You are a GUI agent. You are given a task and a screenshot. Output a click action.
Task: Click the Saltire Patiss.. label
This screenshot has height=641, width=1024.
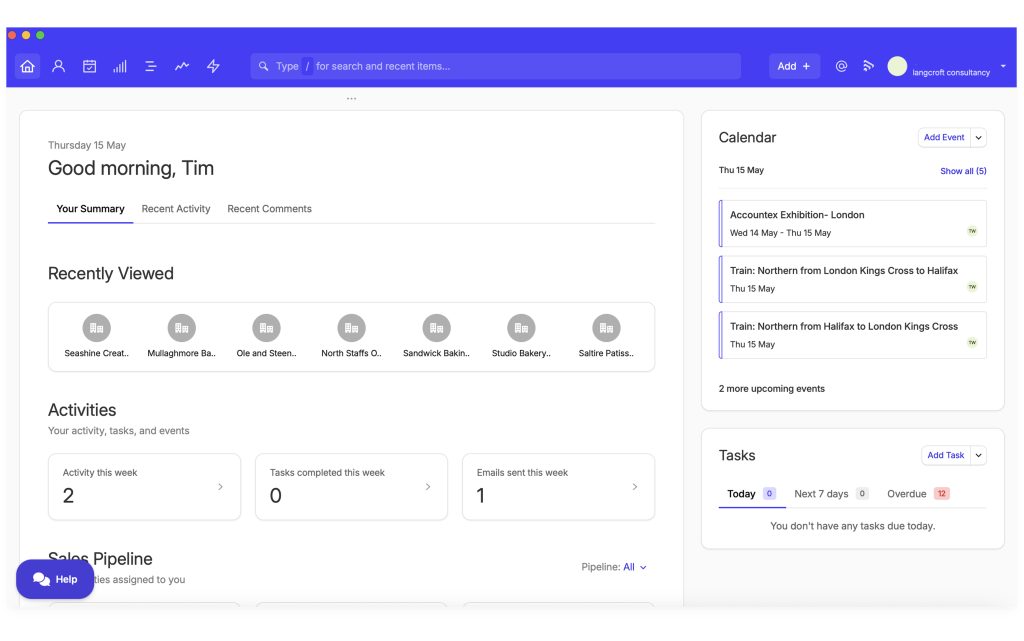(x=606, y=353)
